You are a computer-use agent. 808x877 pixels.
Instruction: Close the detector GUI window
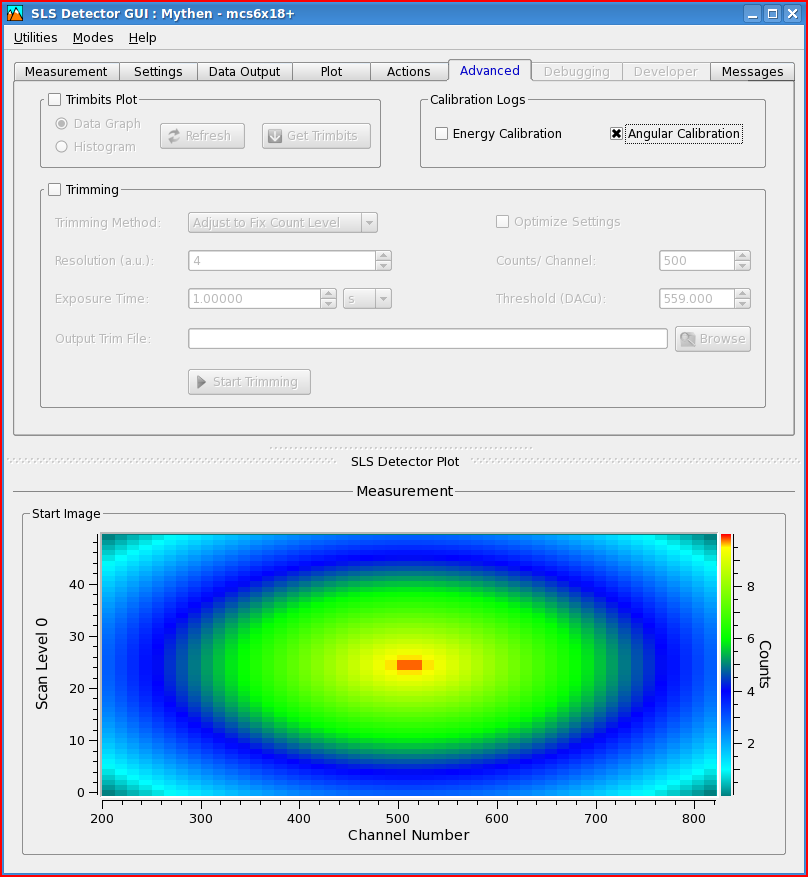click(x=791, y=13)
